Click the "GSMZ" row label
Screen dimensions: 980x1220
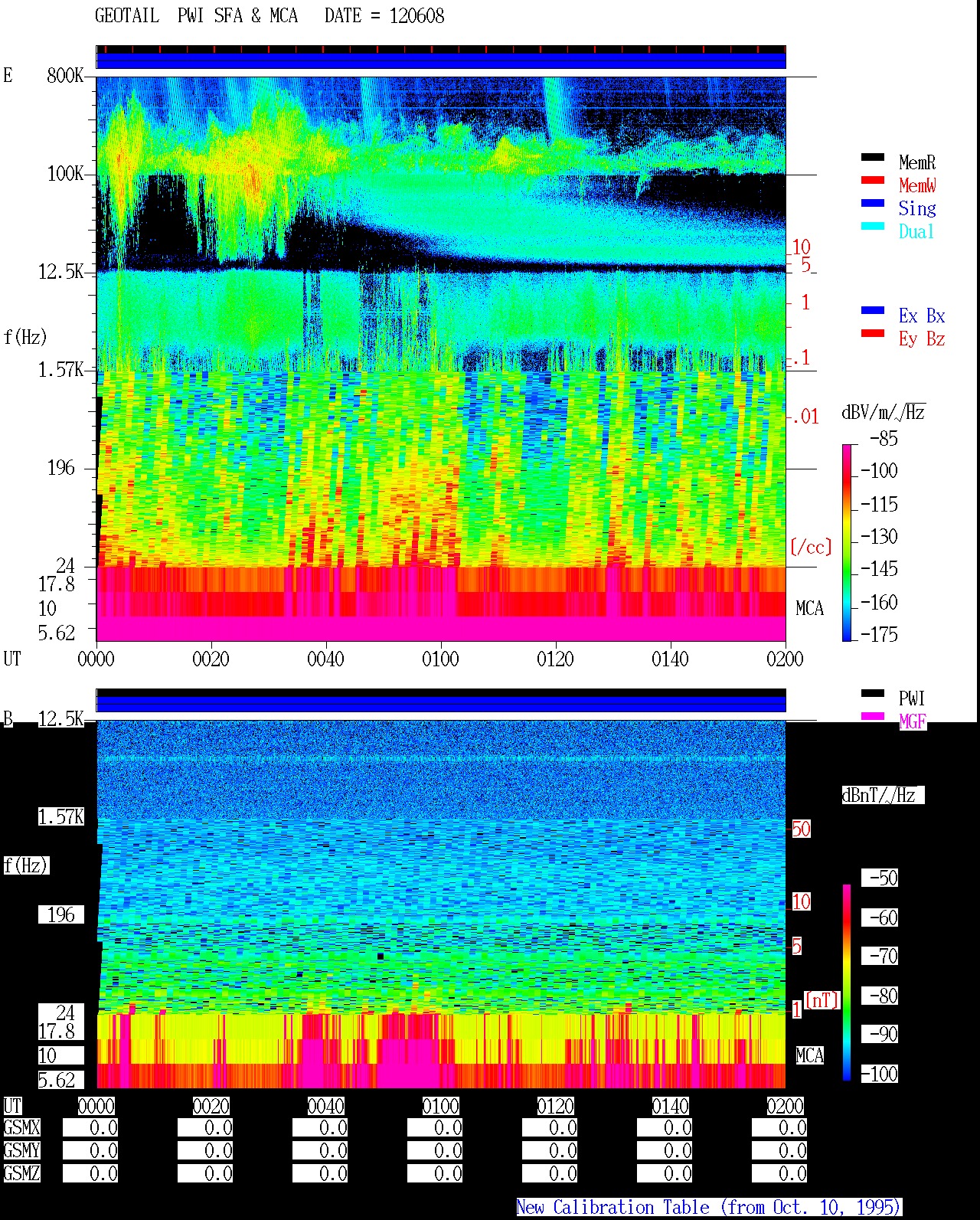[x=21, y=1173]
